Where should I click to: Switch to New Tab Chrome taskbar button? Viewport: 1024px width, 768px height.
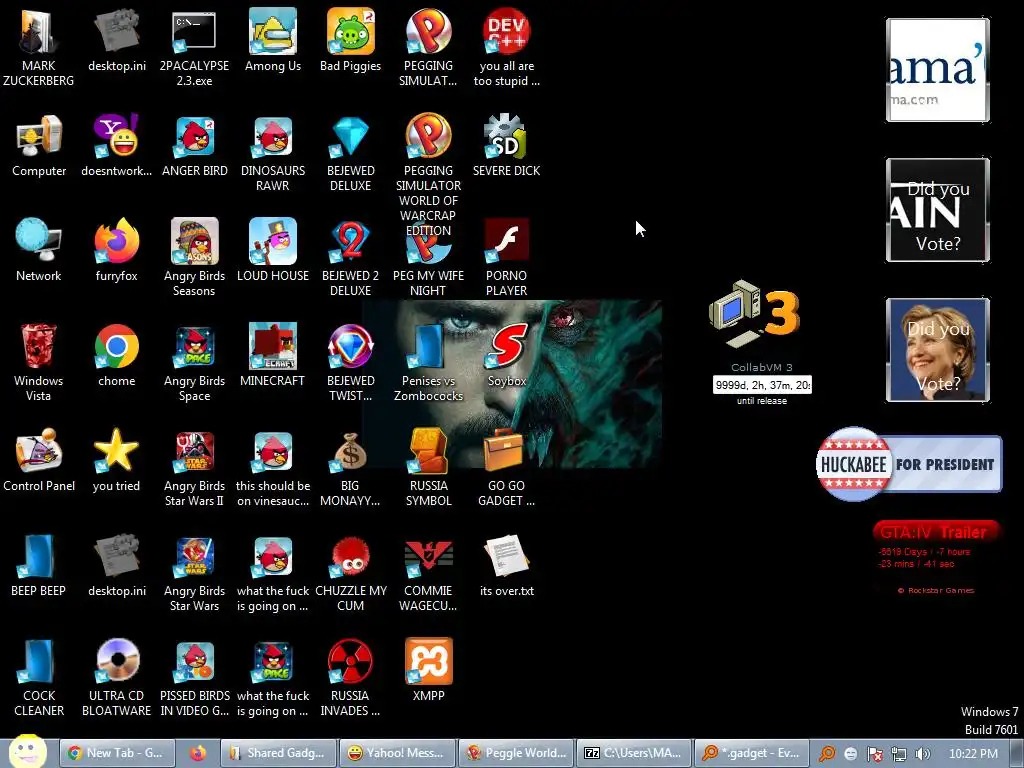[118, 753]
